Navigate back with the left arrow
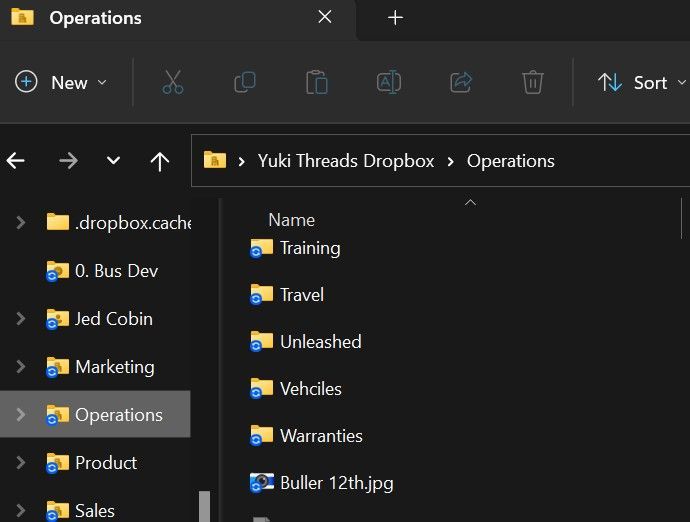Image resolution: width=690 pixels, height=522 pixels. pyautogui.click(x=16, y=161)
